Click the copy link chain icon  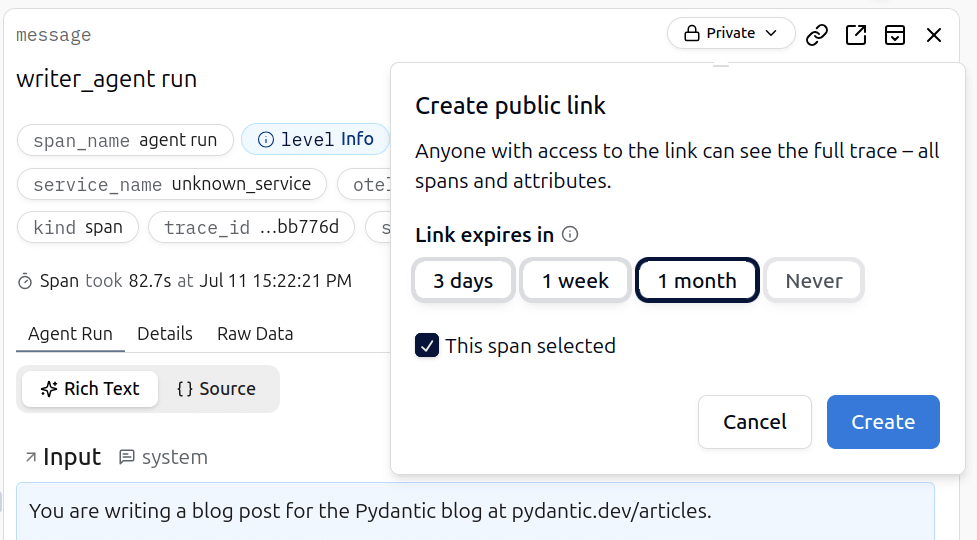[x=817, y=35]
